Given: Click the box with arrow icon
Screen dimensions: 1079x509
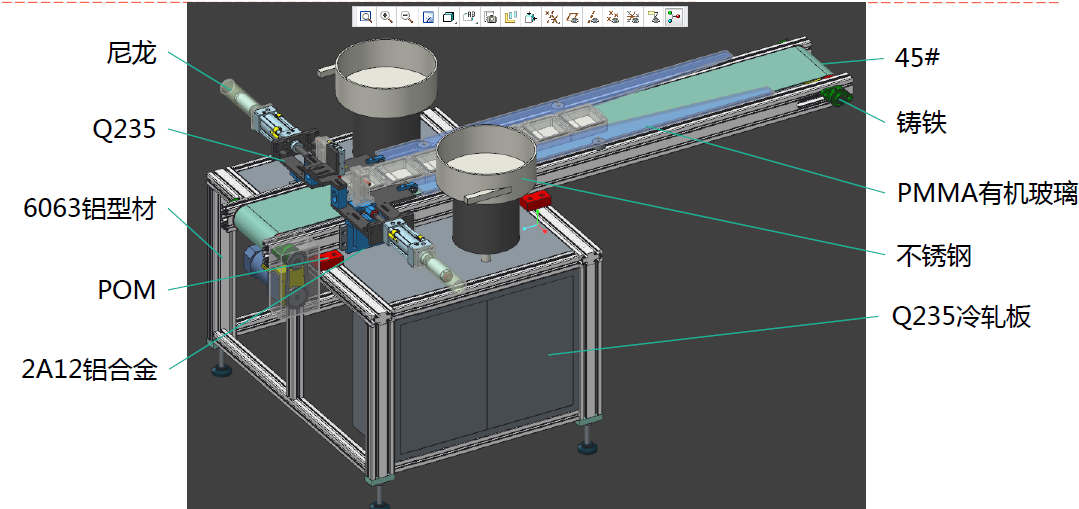Looking at the screenshot, I should [x=531, y=17].
